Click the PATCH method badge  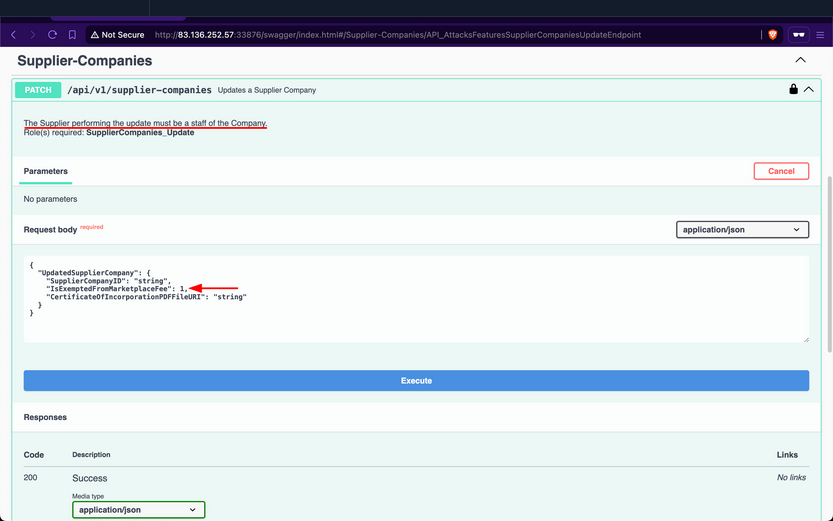[38, 90]
